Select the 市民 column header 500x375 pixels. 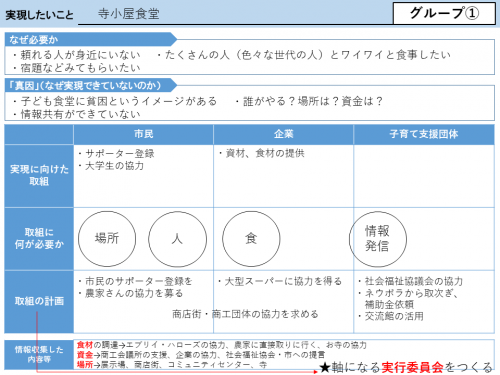(x=143, y=134)
